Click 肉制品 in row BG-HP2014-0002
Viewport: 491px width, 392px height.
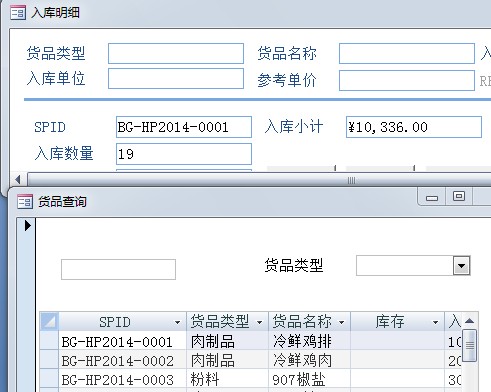pos(227,361)
